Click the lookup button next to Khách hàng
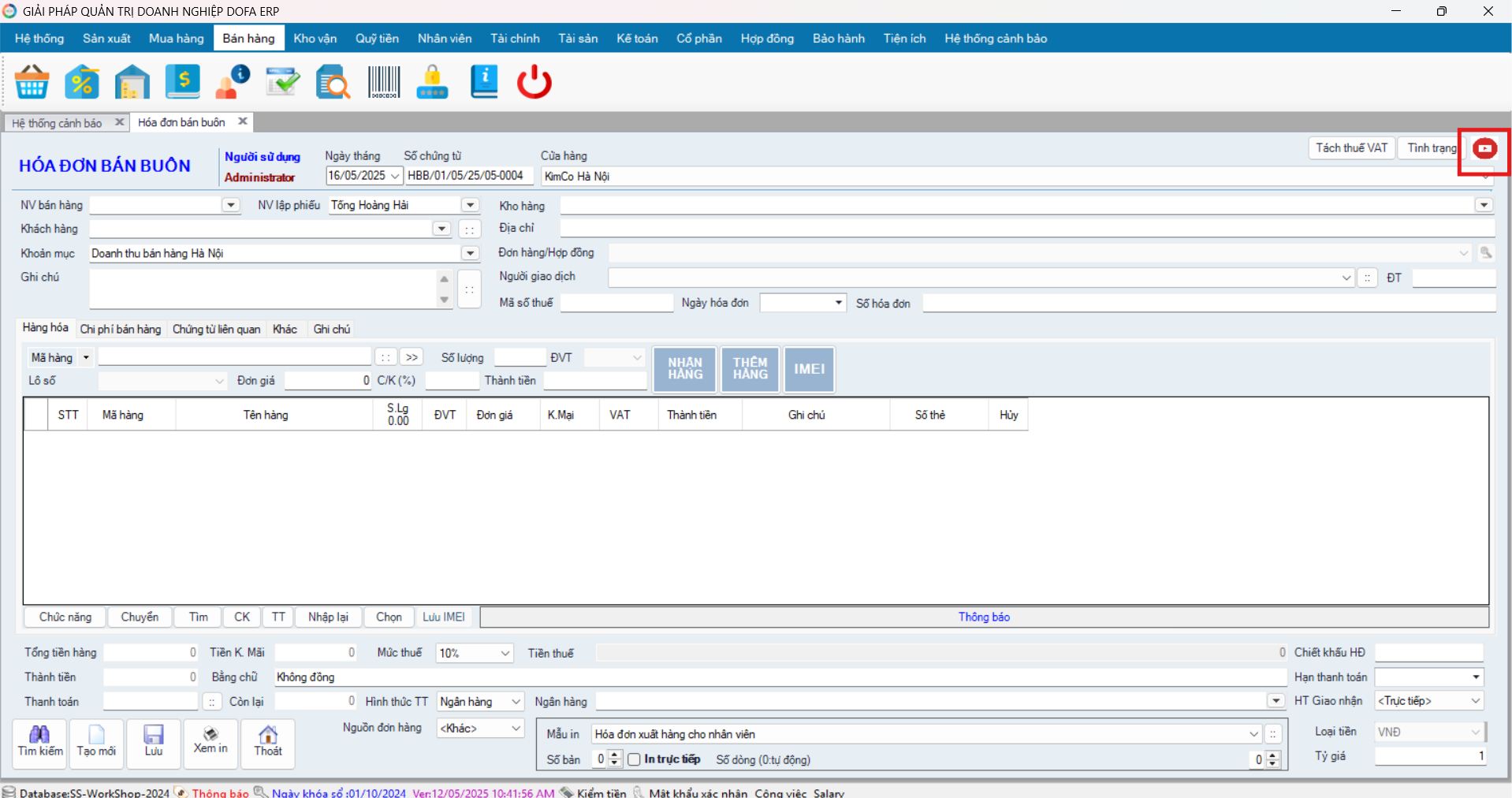Image resolution: width=1512 pixels, height=798 pixels. pyautogui.click(x=470, y=229)
